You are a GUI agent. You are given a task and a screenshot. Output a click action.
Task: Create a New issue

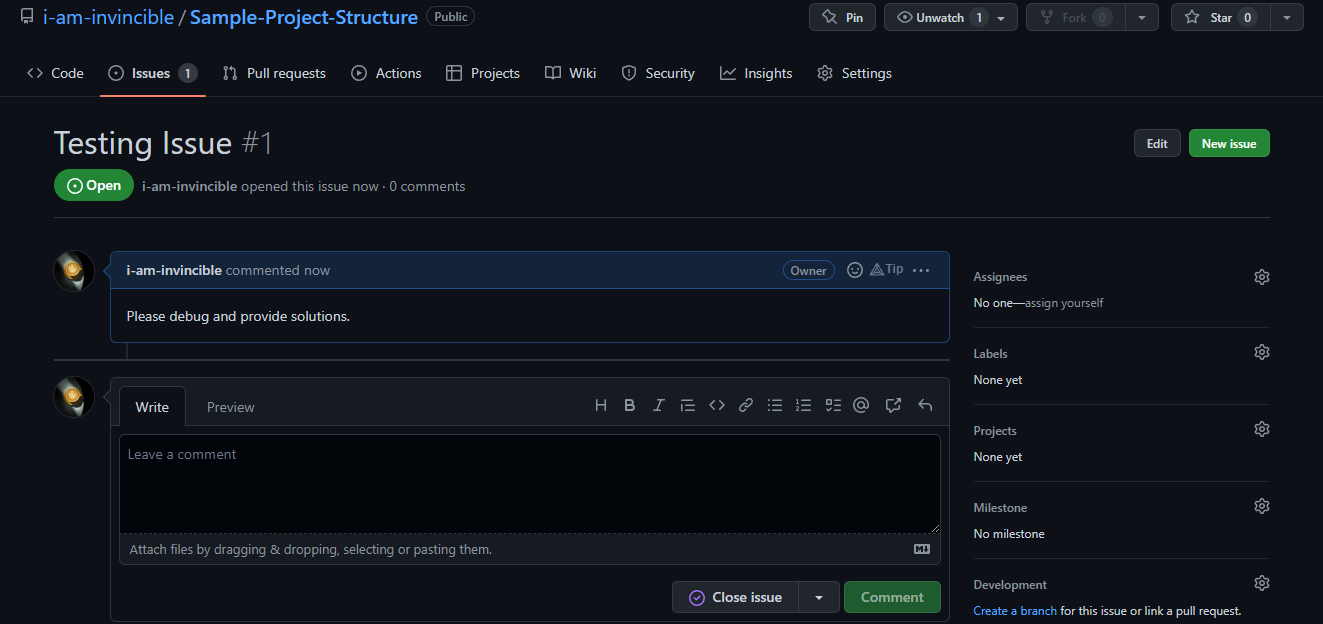pos(1229,143)
